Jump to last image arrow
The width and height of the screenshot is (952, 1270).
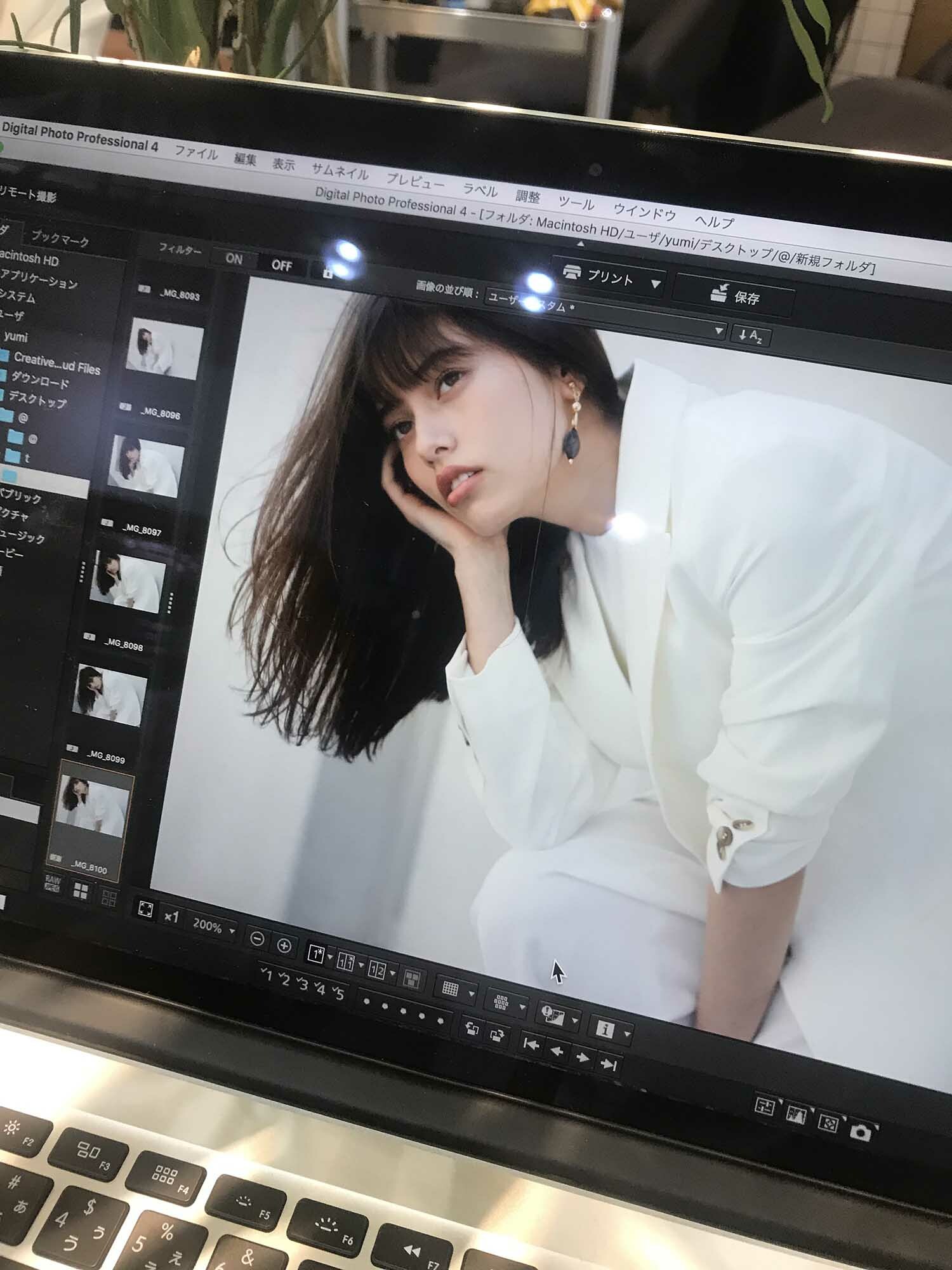(609, 1065)
